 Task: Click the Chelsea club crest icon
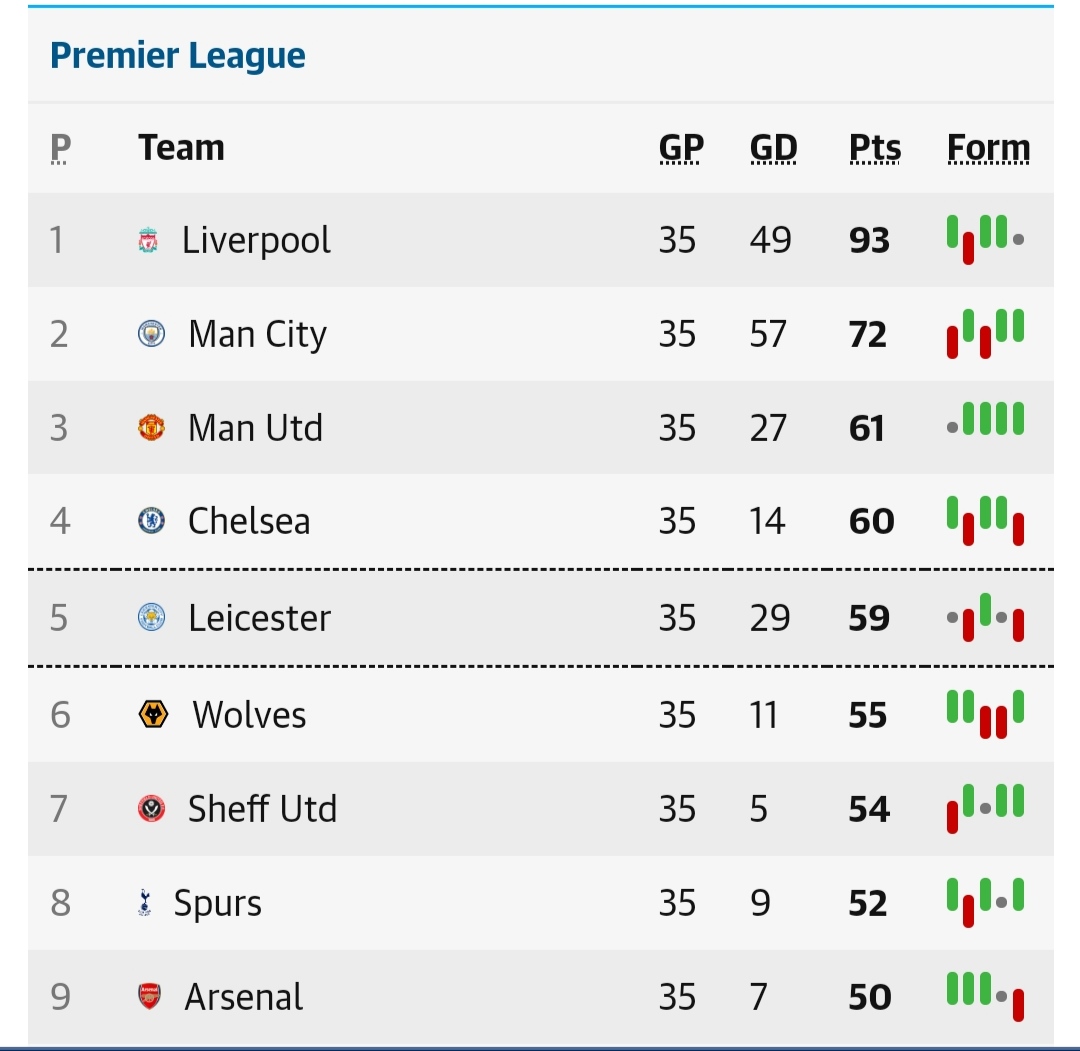click(152, 521)
